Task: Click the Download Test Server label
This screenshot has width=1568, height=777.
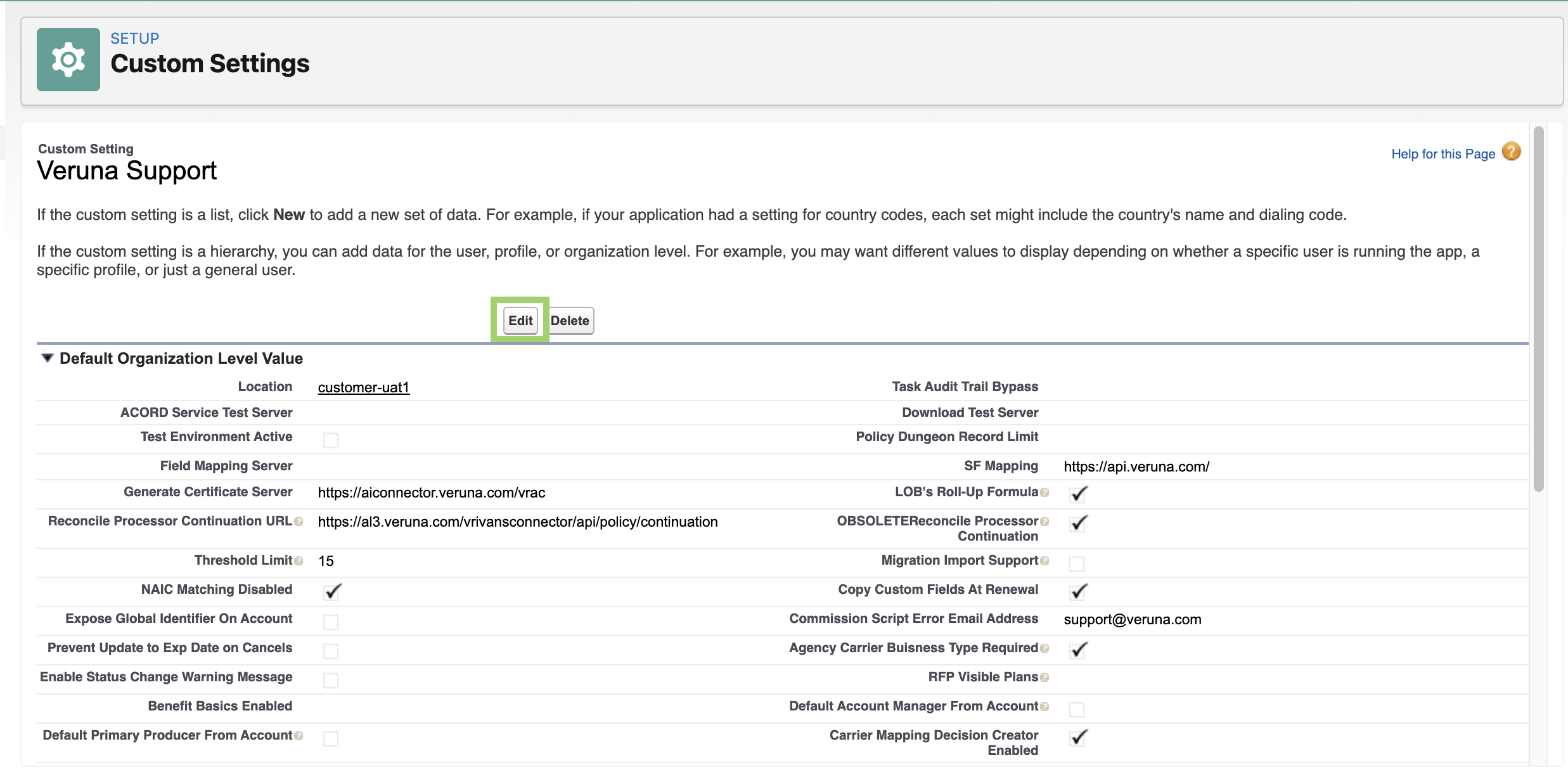Action: tap(970, 413)
